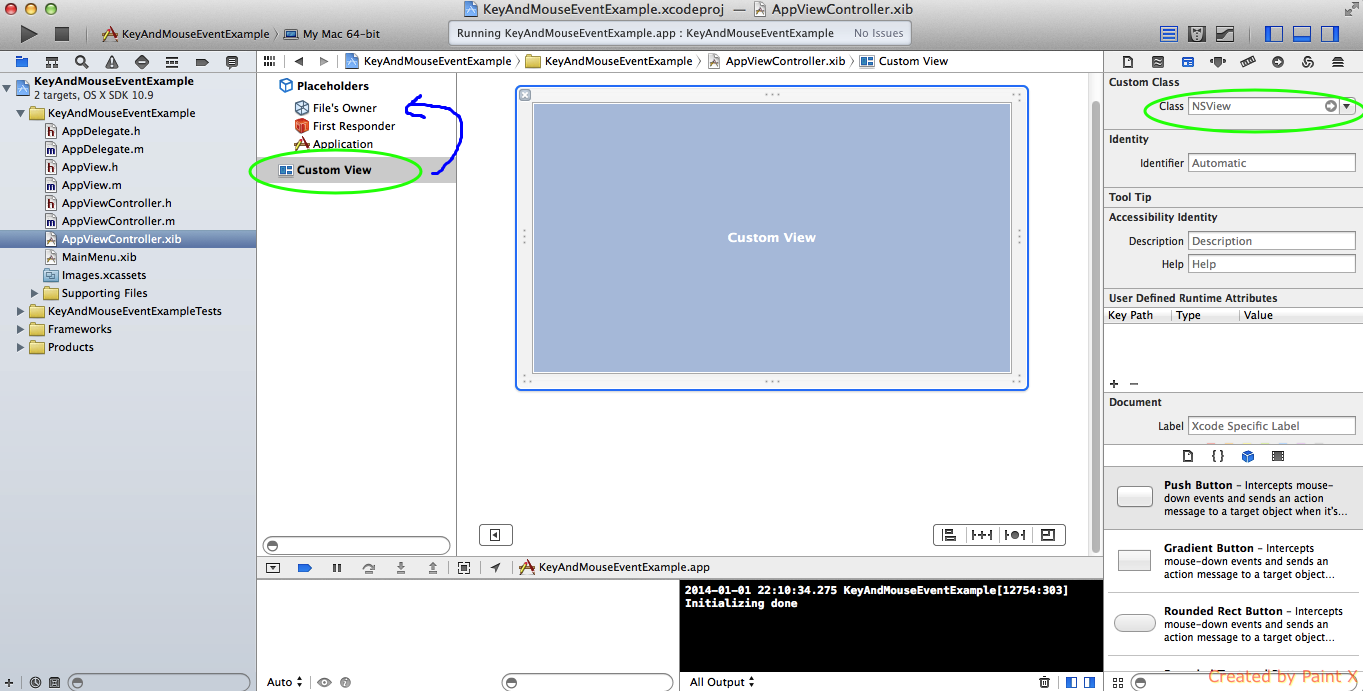This screenshot has width=1363, height=691.
Task: Open the Symbol navigator
Action: tap(51, 62)
